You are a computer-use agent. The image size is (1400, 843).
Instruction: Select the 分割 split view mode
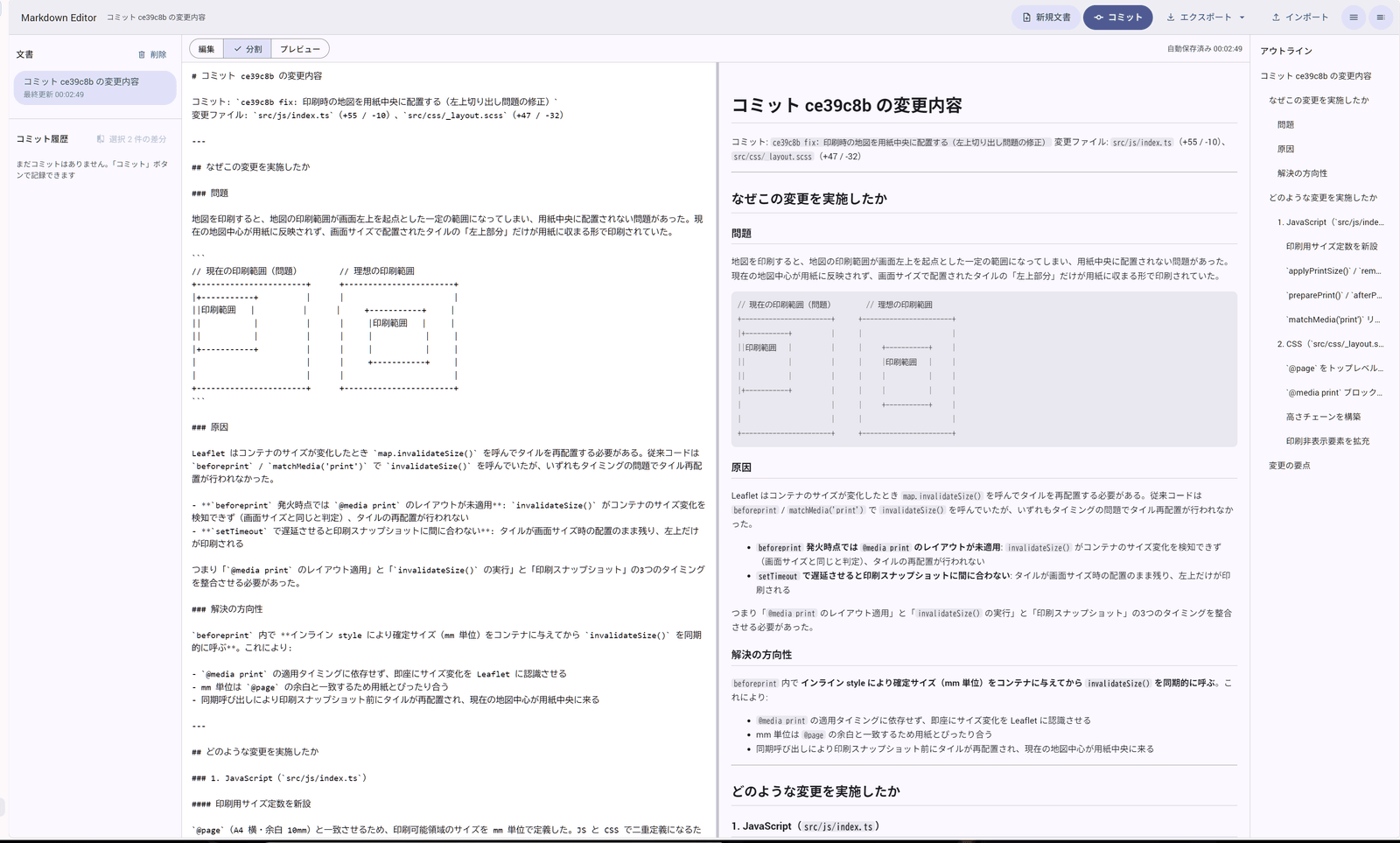248,49
